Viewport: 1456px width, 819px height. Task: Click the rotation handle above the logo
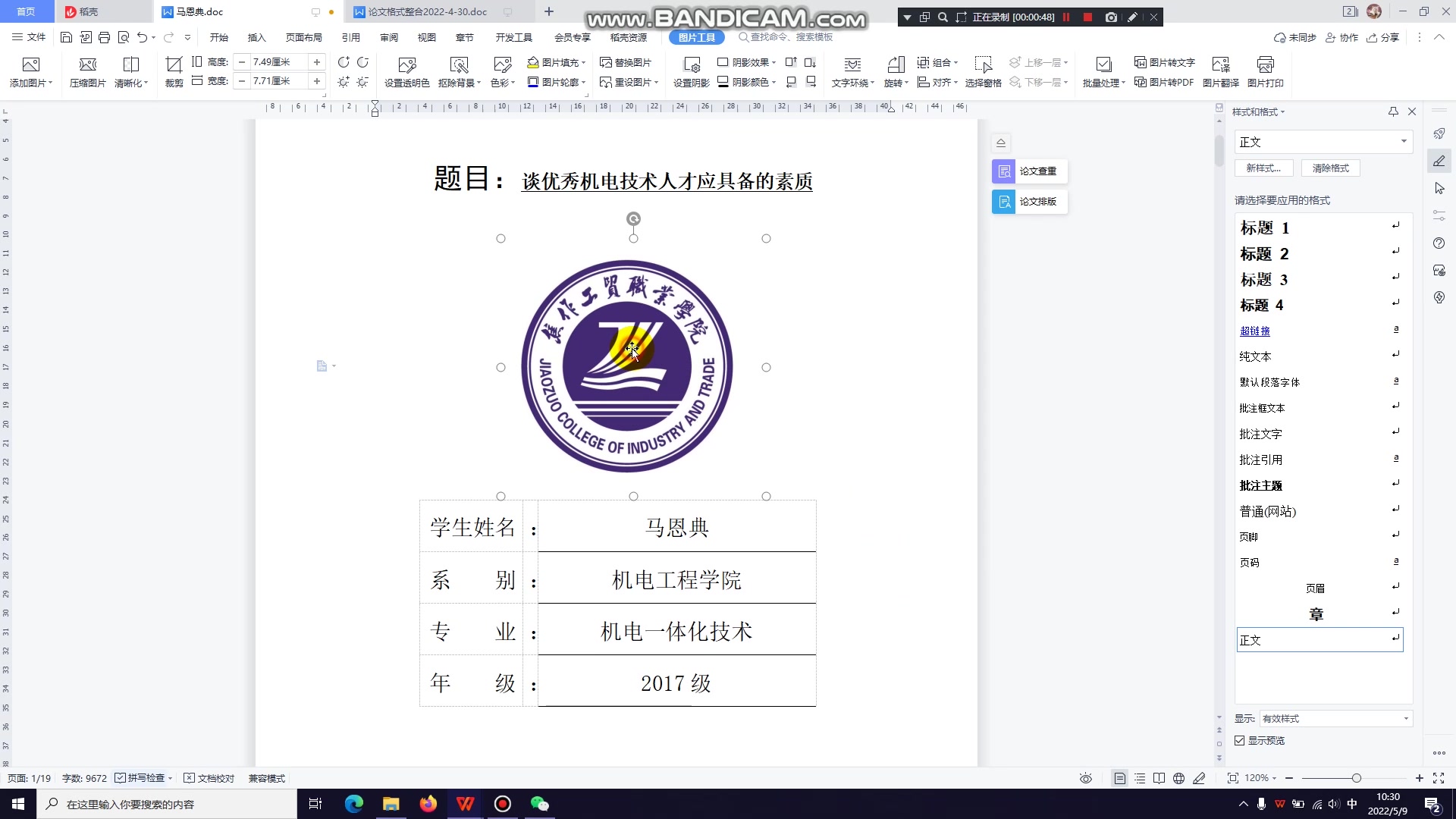click(633, 219)
